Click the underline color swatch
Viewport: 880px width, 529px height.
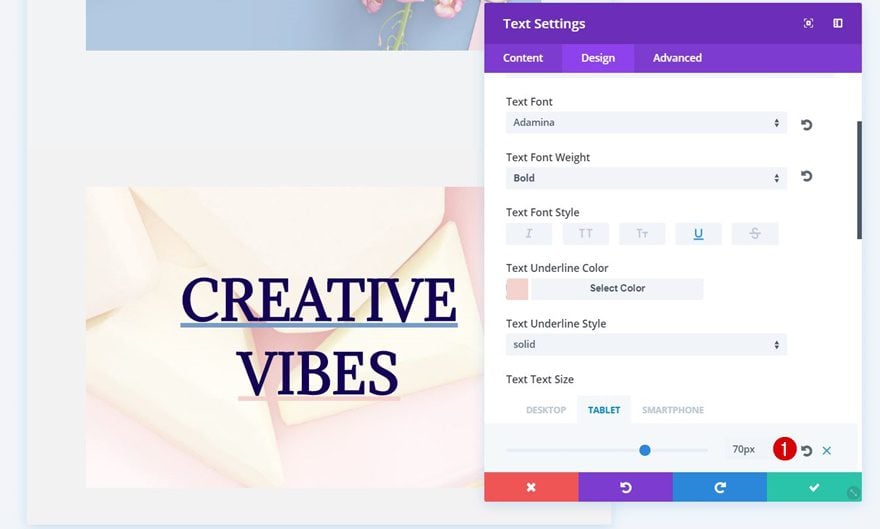pyautogui.click(x=517, y=289)
